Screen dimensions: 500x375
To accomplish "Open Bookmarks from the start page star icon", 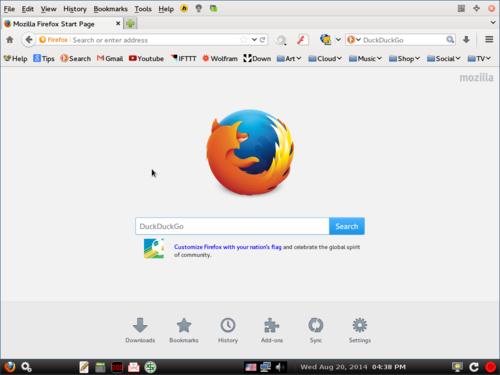I will click(184, 325).
